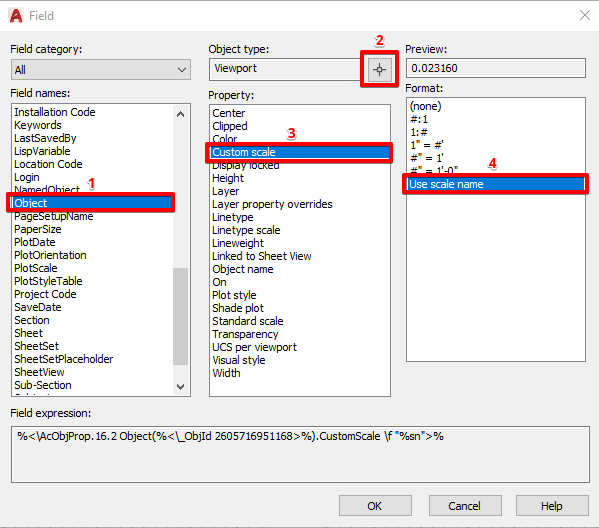
Task: Select Height property
Action: point(228,178)
